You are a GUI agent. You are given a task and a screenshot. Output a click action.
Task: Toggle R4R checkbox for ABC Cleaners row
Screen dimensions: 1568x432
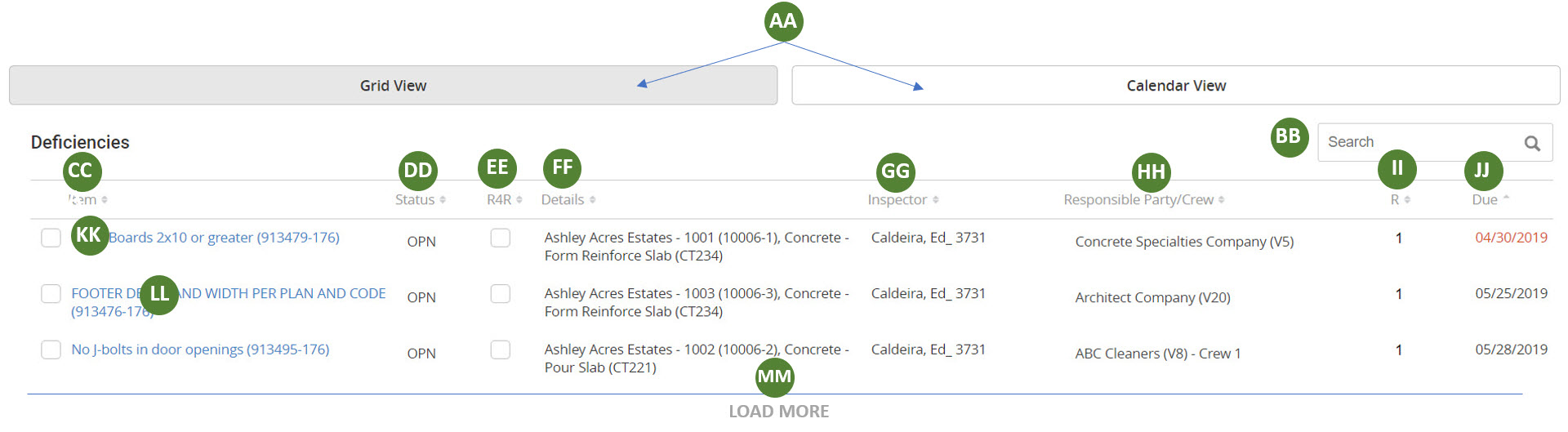[501, 350]
